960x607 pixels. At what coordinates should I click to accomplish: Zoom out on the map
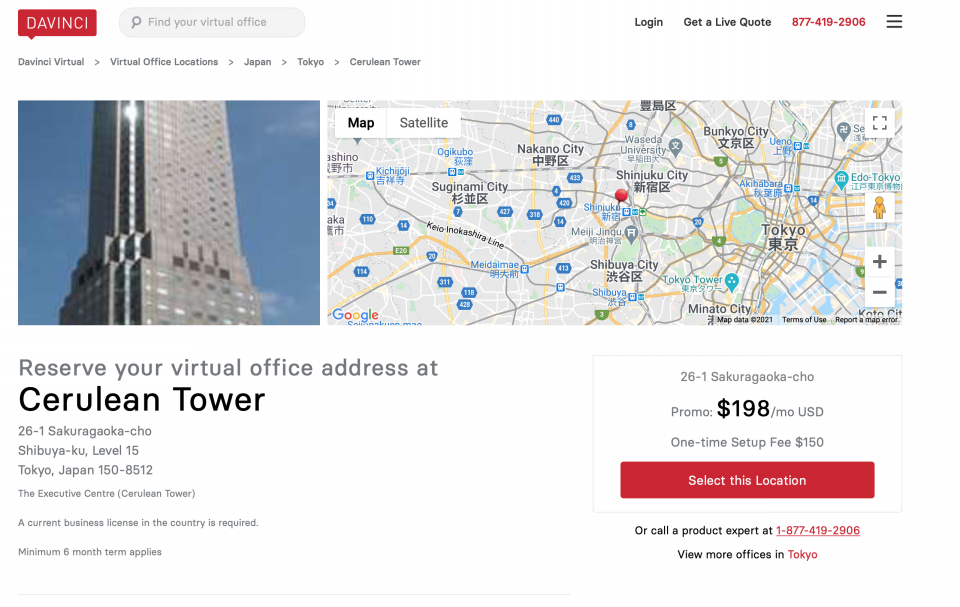point(879,292)
